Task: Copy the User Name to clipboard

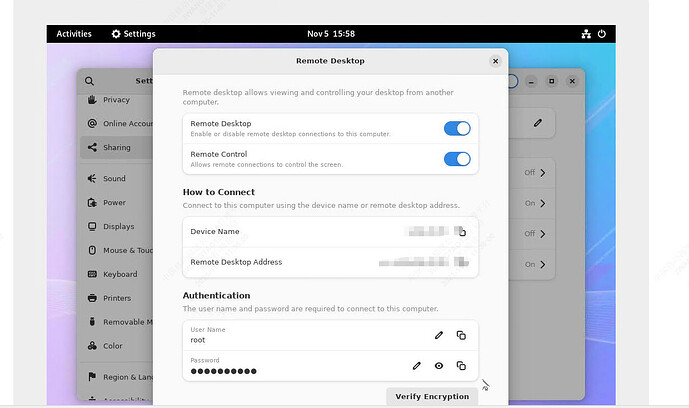Action: pyautogui.click(x=461, y=335)
